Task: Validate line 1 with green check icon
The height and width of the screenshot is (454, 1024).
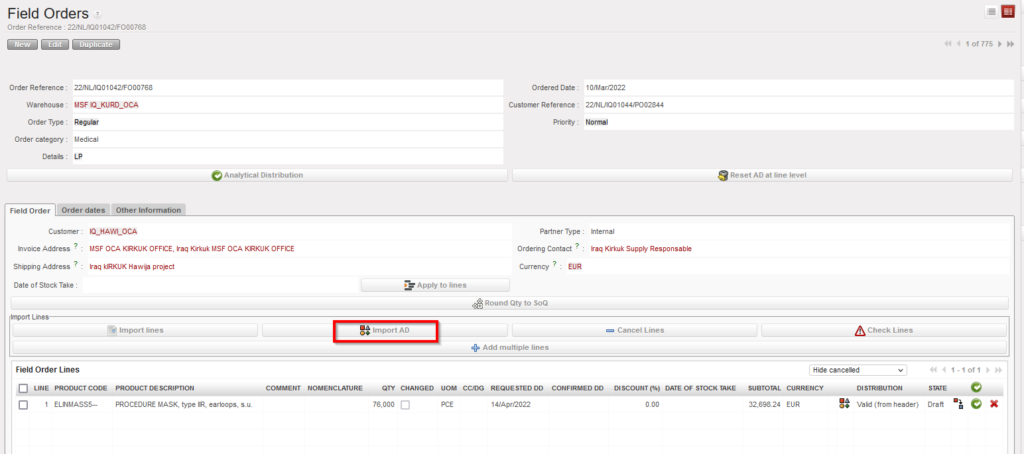Action: (976, 404)
